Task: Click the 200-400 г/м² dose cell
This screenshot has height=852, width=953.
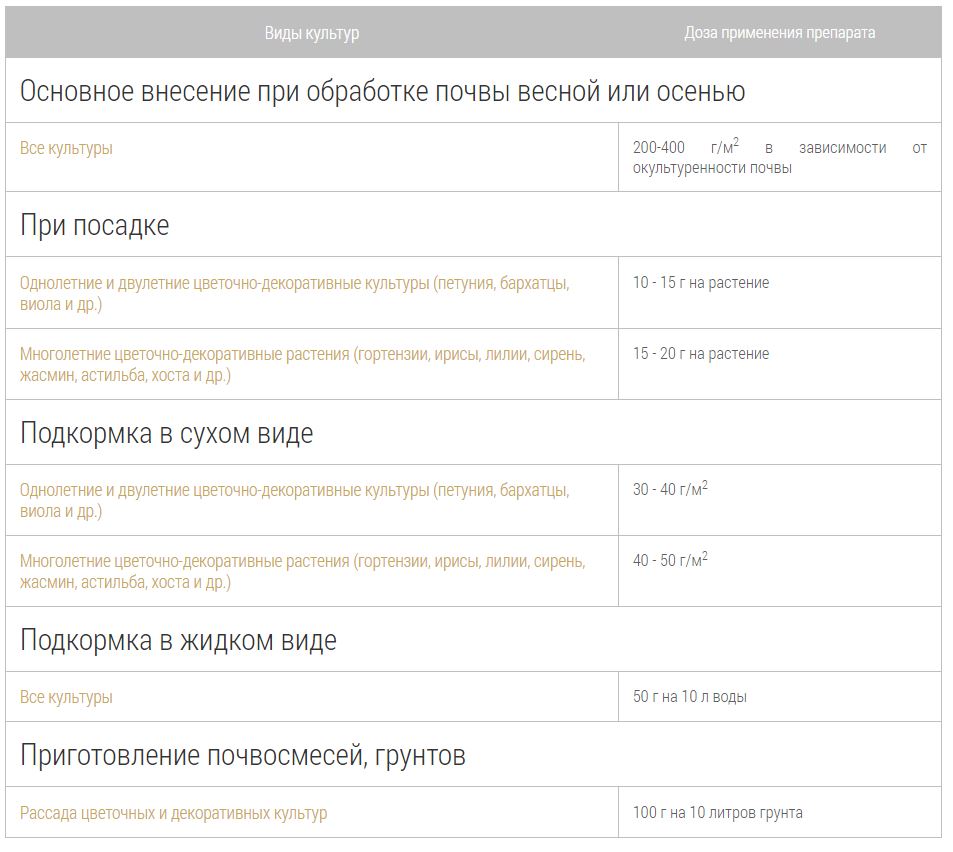Action: pos(779,157)
